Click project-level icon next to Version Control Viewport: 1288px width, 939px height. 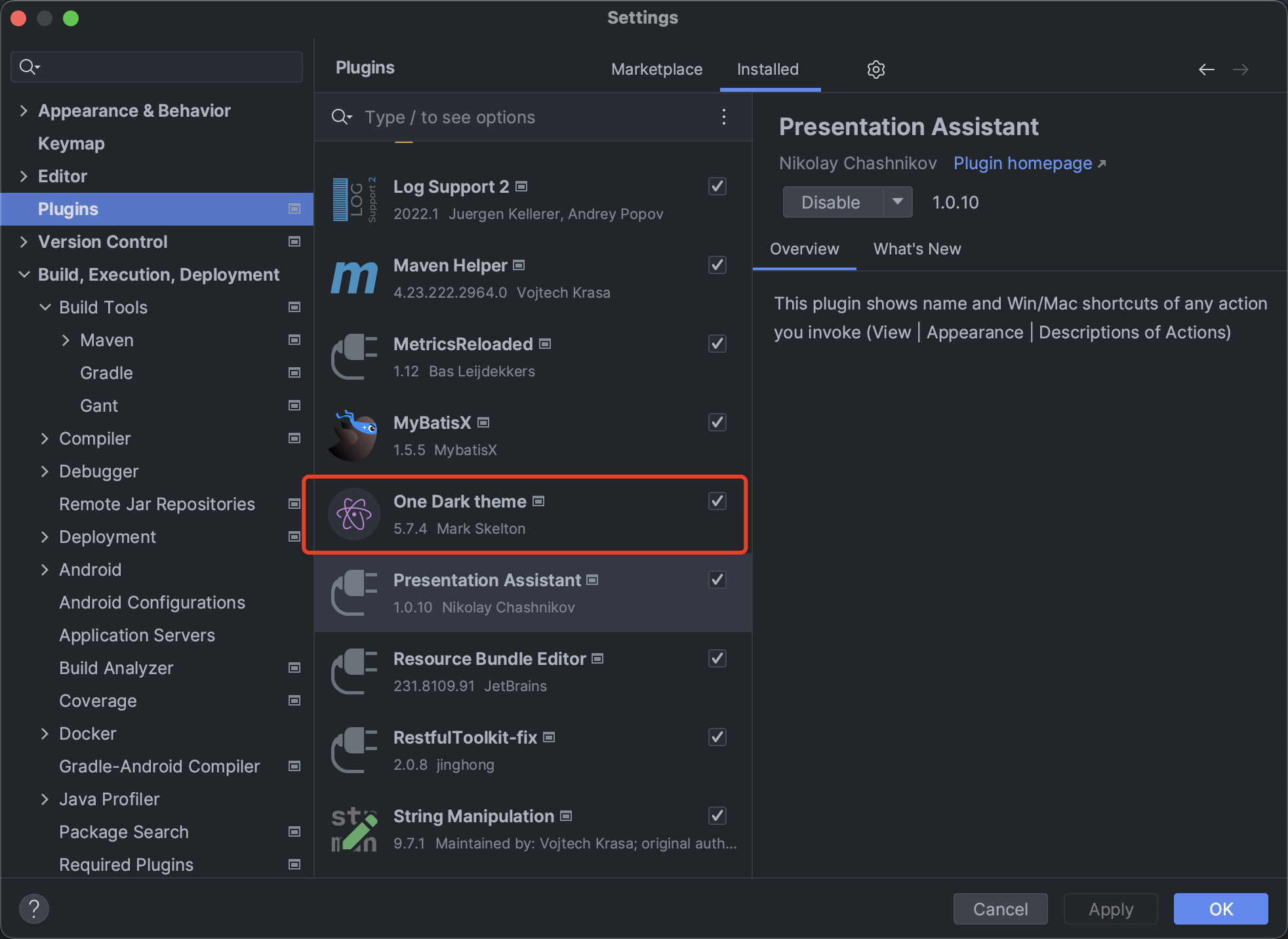[294, 241]
